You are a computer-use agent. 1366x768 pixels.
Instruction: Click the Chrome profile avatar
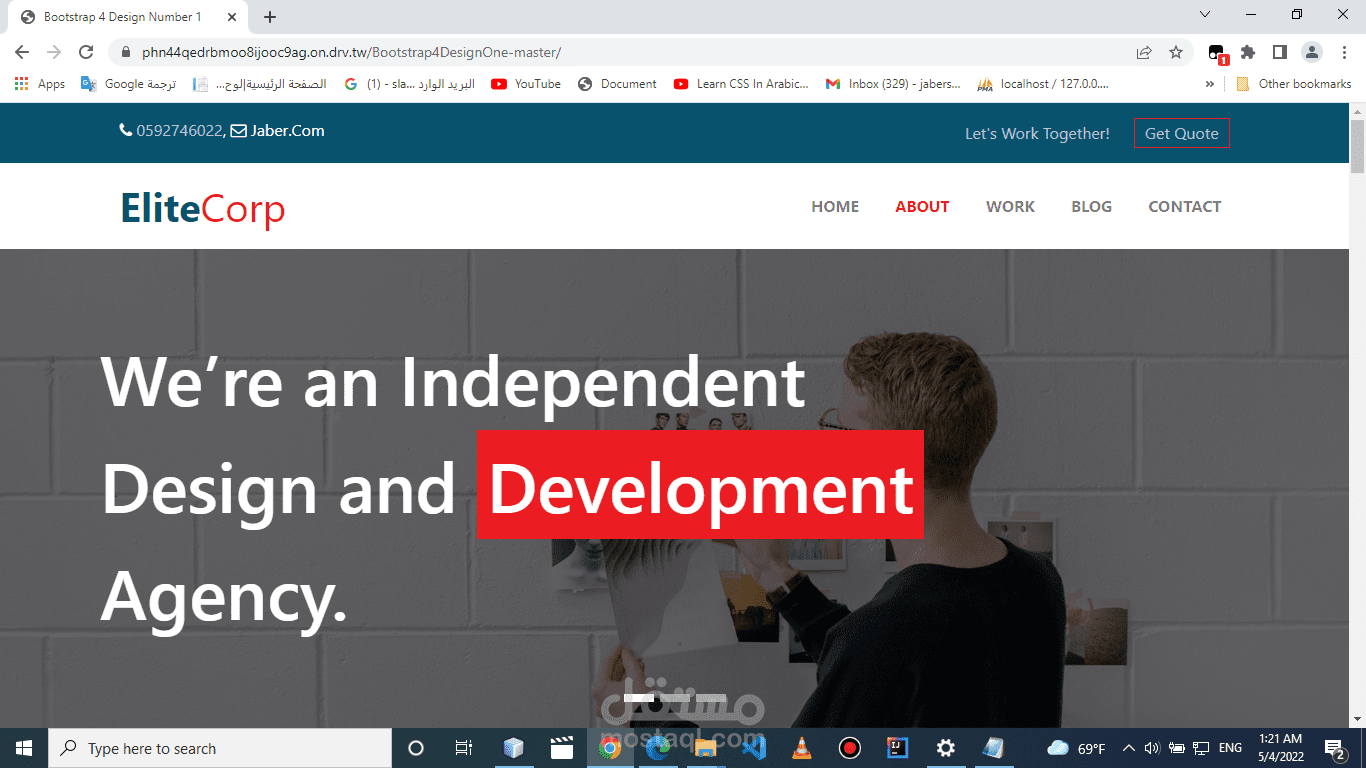(1313, 51)
